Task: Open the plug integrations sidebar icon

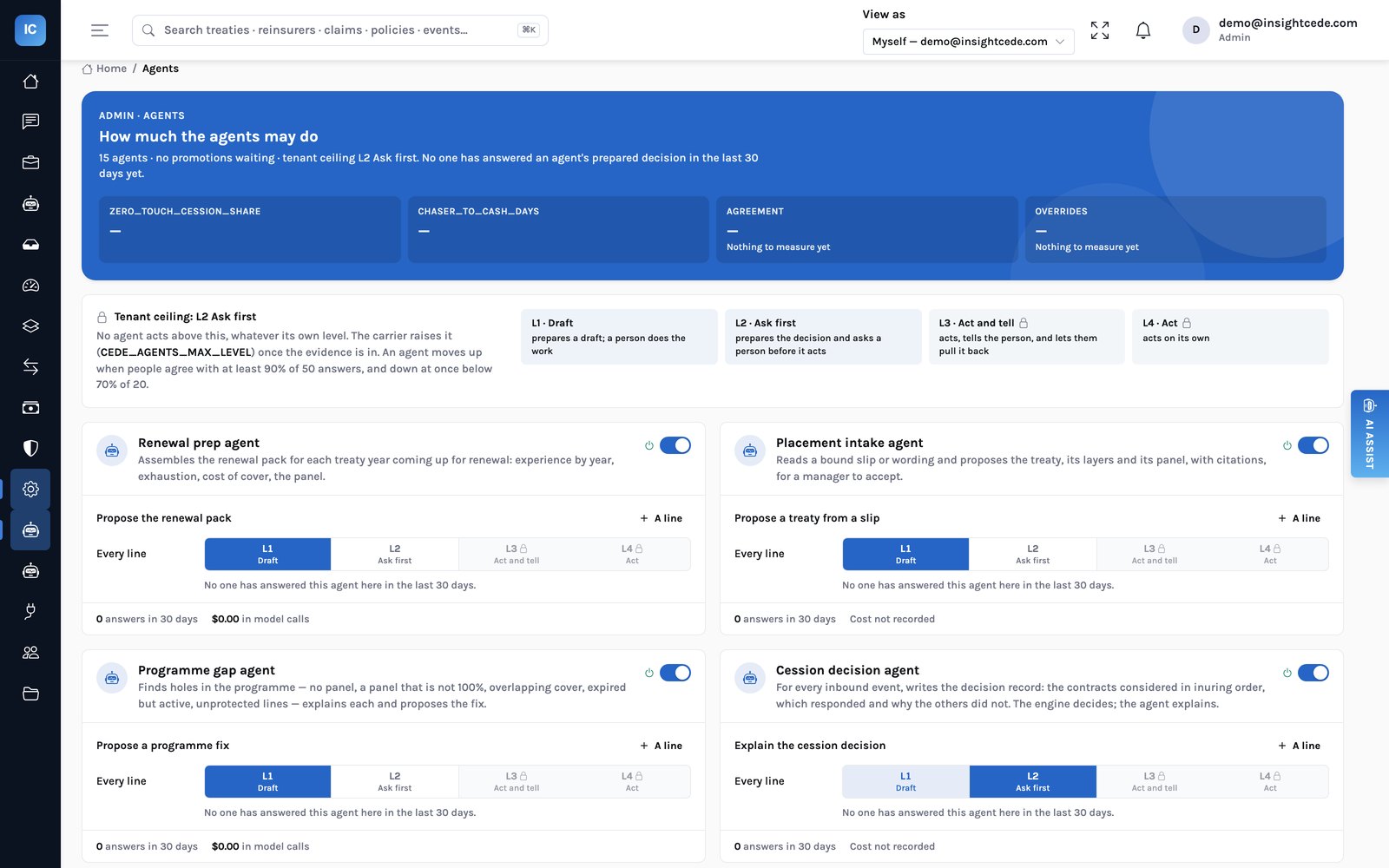Action: pyautogui.click(x=30, y=612)
